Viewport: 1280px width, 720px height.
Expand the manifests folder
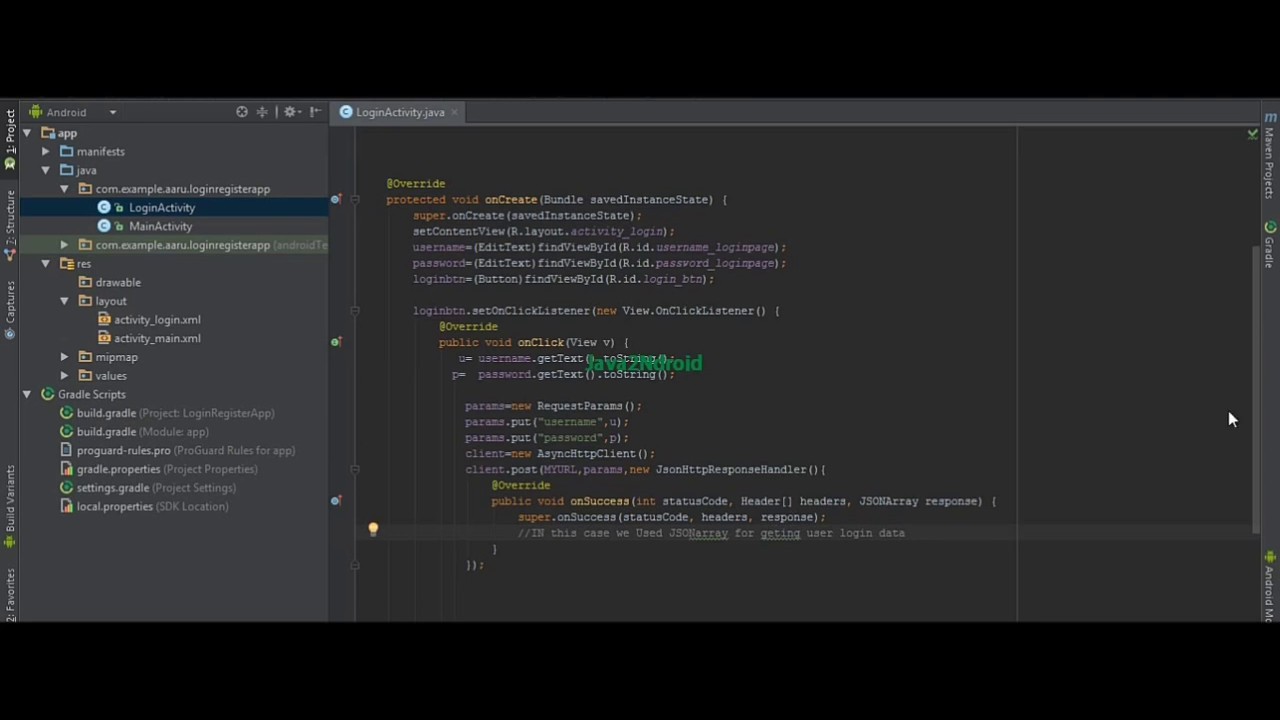point(45,152)
